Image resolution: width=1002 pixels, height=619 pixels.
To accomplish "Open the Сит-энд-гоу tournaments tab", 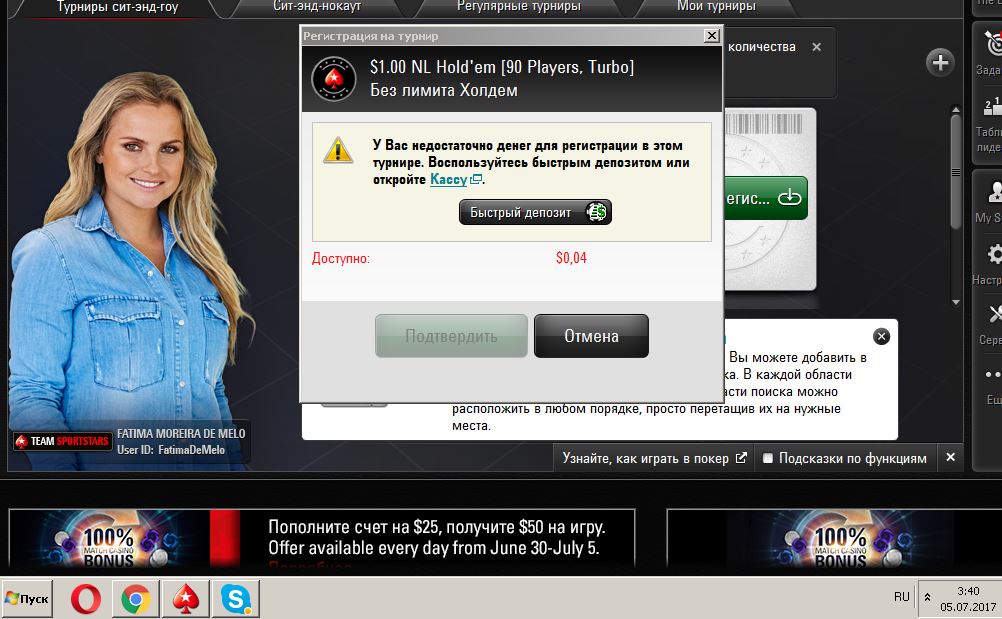I will point(118,7).
